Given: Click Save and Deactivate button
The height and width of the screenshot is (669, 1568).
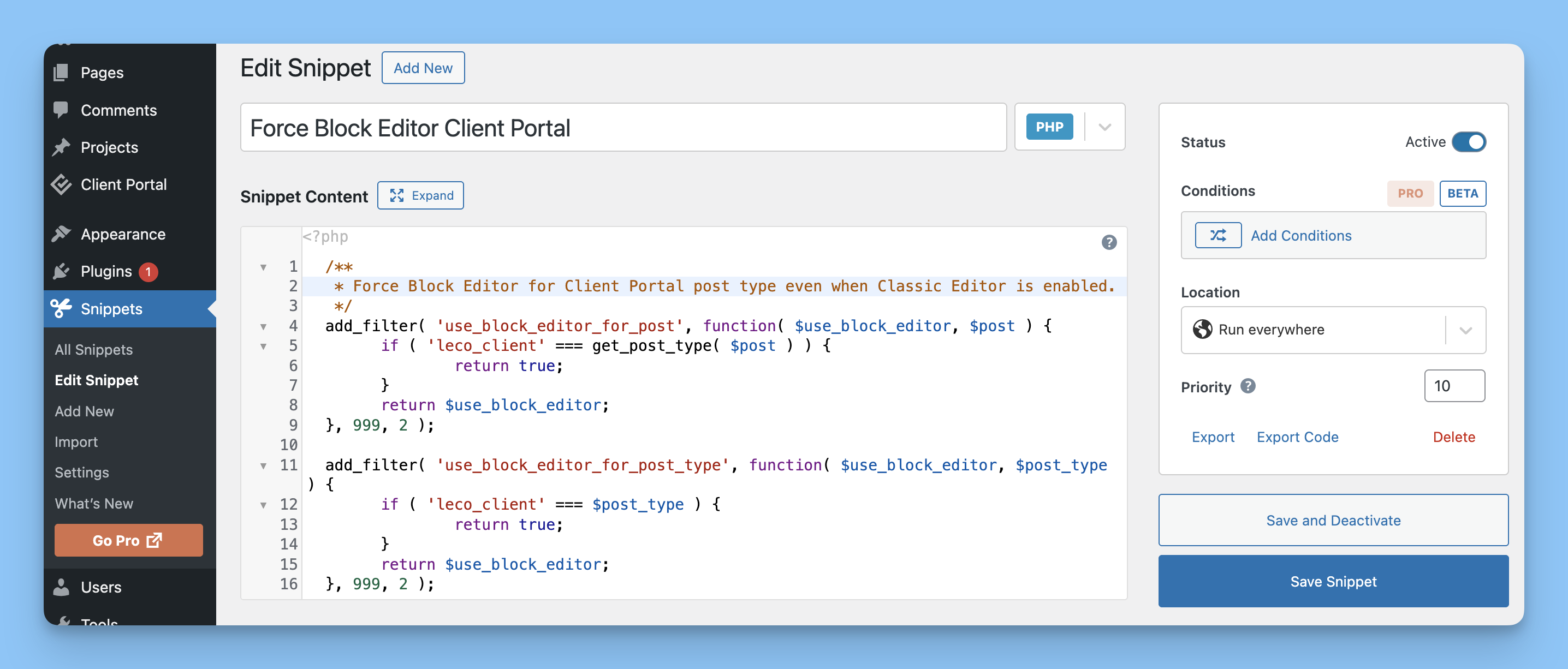Looking at the screenshot, I should click(1333, 521).
